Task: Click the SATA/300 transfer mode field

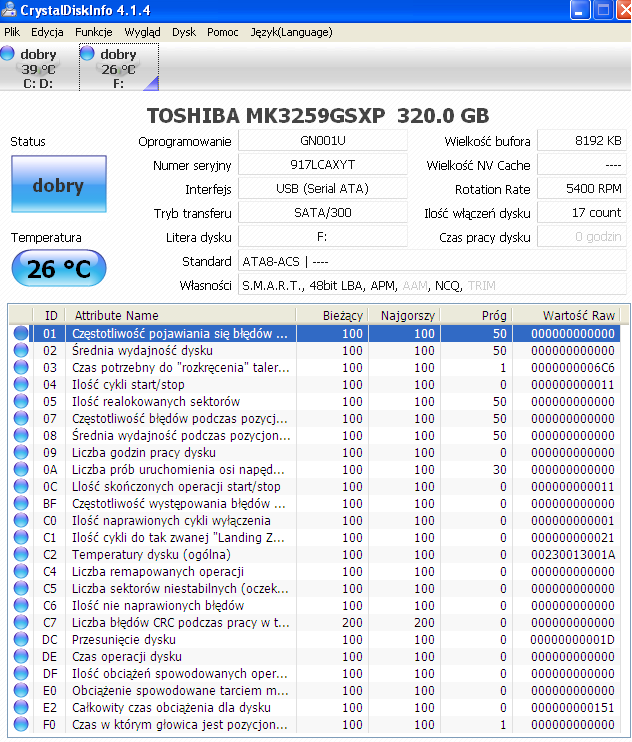Action: coord(323,212)
